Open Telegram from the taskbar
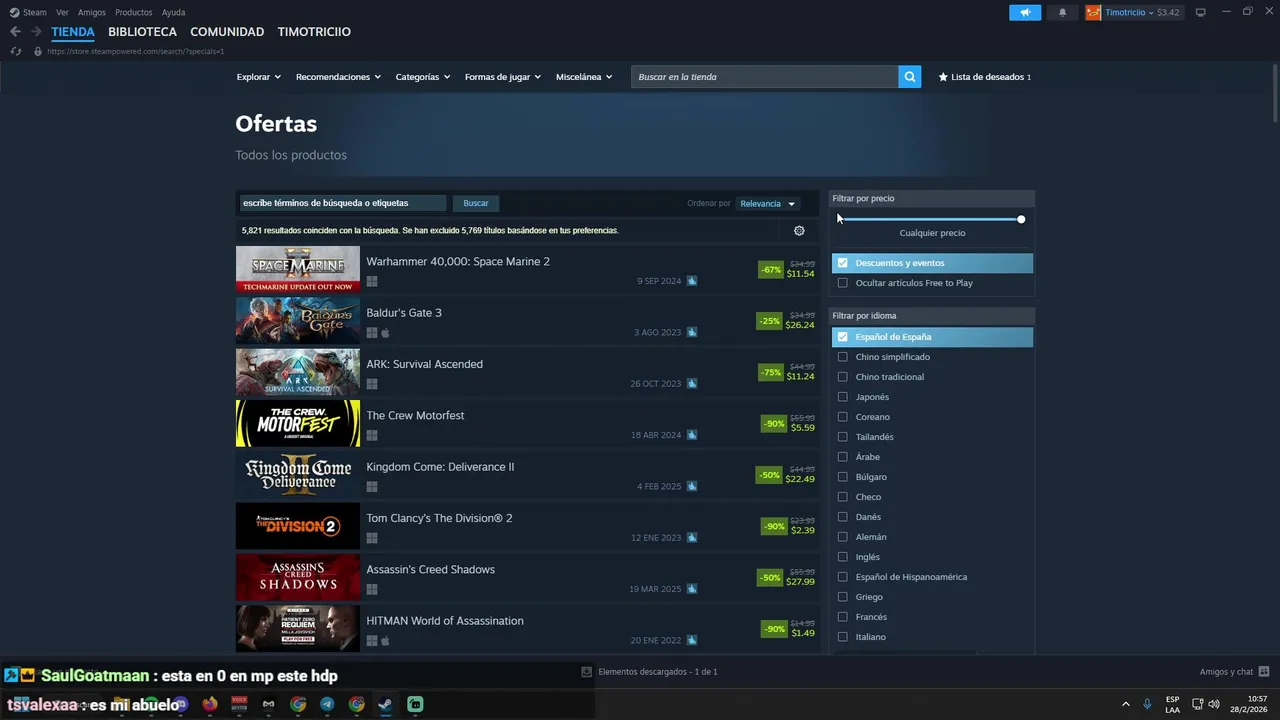 pos(327,704)
